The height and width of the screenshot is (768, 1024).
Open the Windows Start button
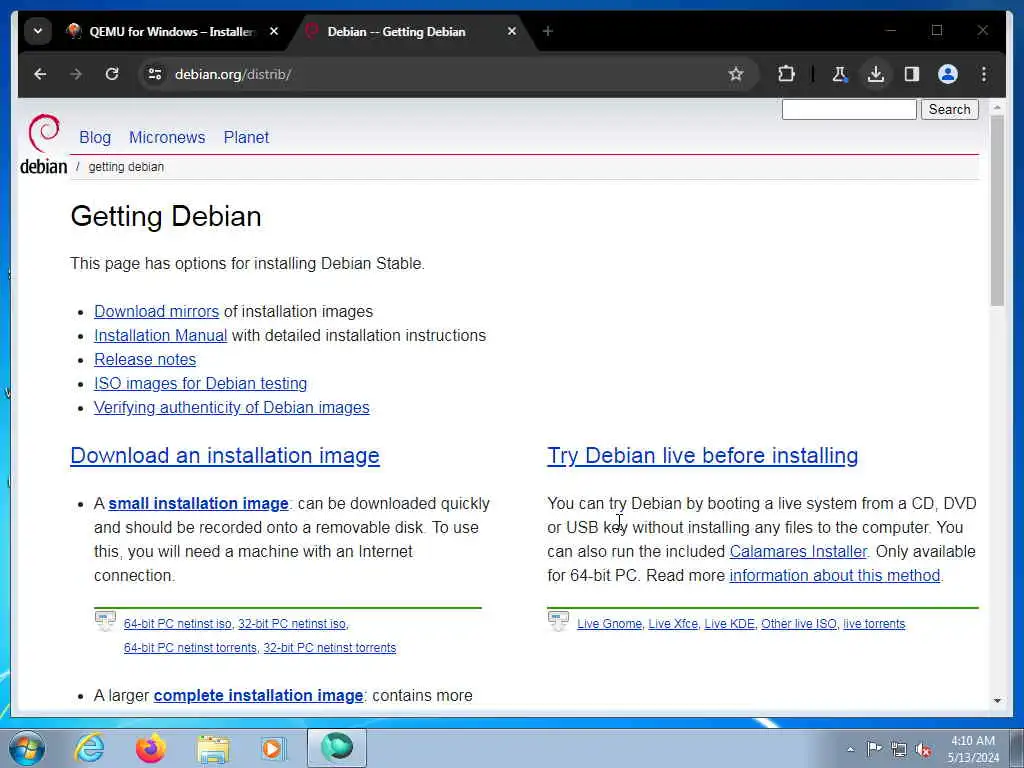pos(27,748)
